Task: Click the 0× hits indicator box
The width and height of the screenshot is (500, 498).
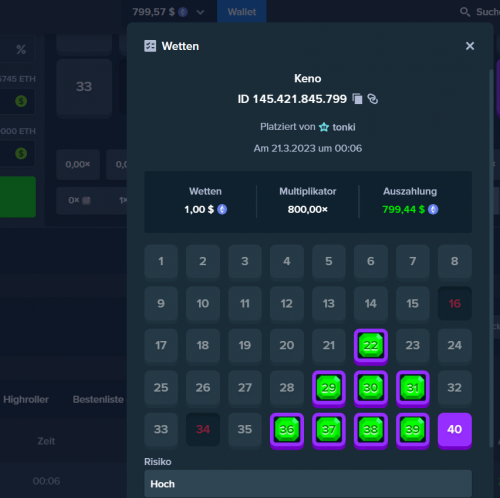Action: pos(79,200)
